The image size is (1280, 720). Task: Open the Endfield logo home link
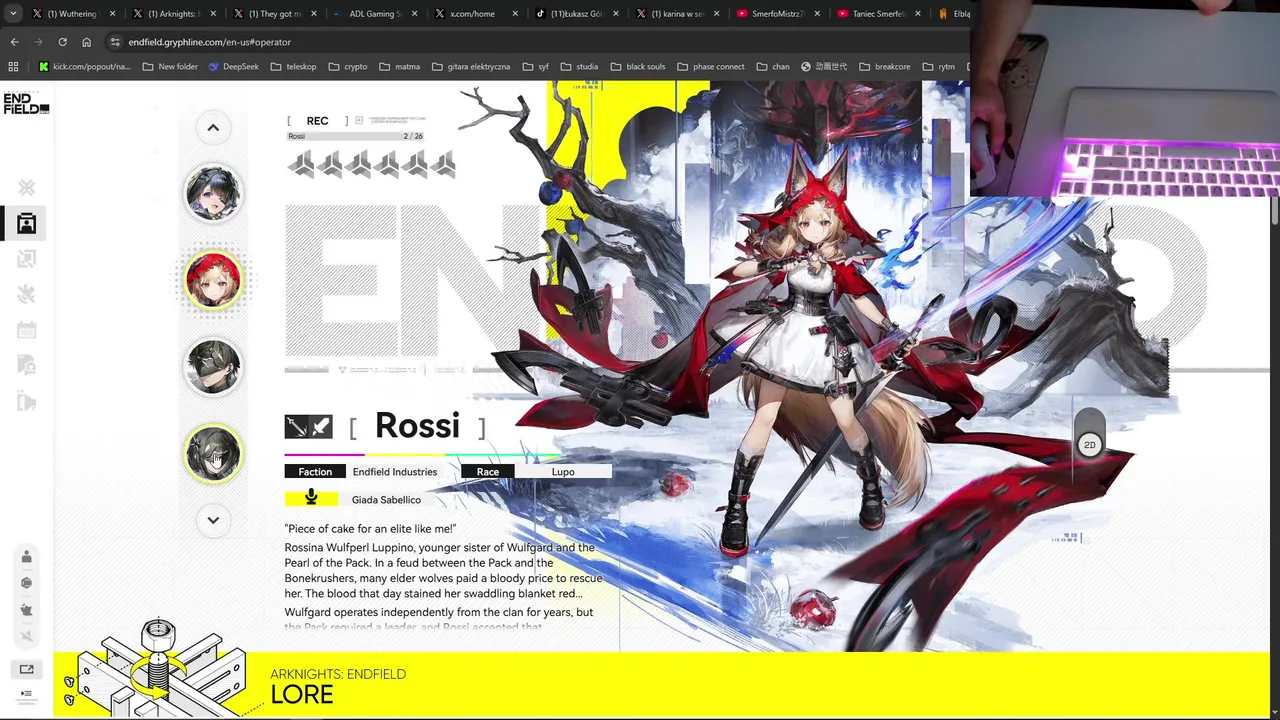coord(26,103)
